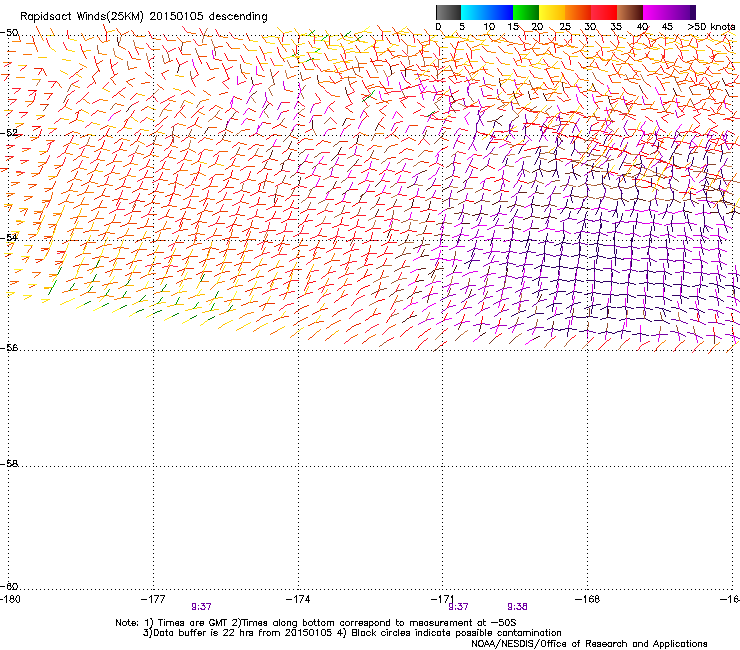Screen dimensions: 740x650
Task: Click the '-177' longitude axis label
Action: (153, 599)
